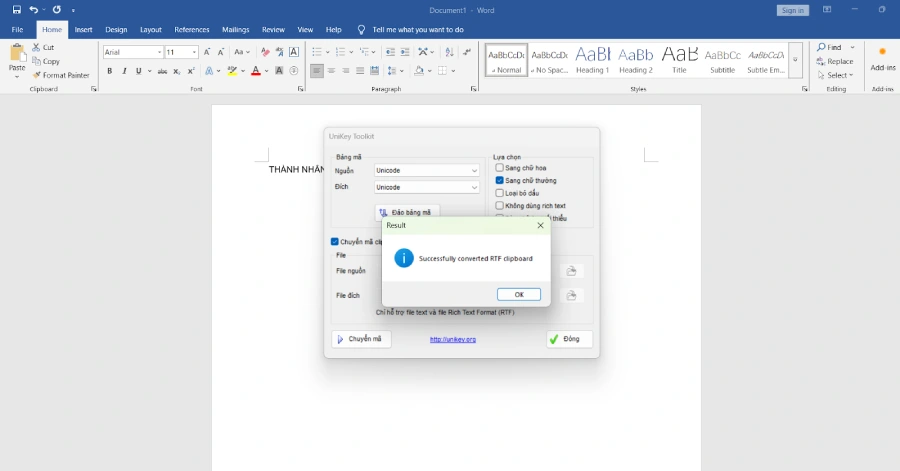Undo the last action in Word
The width and height of the screenshot is (900, 471).
coord(34,10)
